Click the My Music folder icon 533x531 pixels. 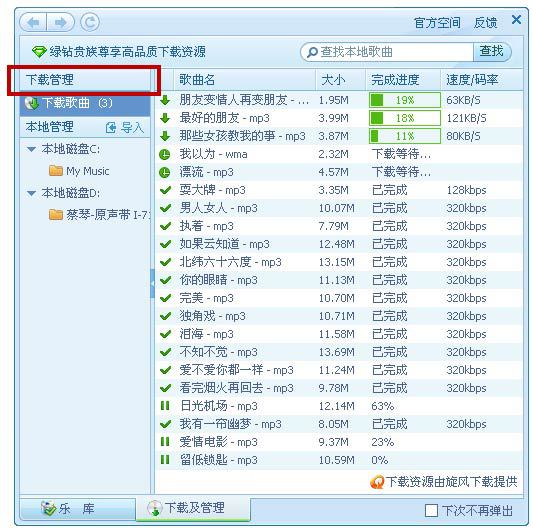click(x=56, y=171)
